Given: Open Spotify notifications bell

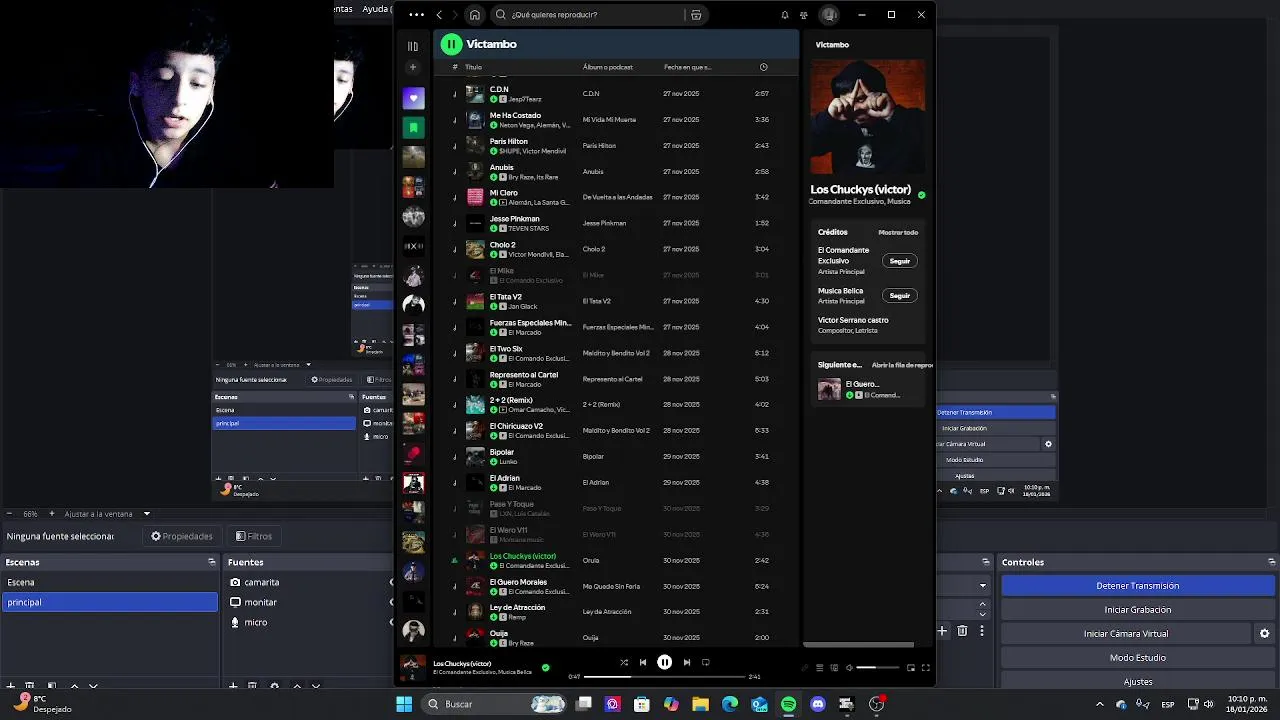Looking at the screenshot, I should click(785, 15).
